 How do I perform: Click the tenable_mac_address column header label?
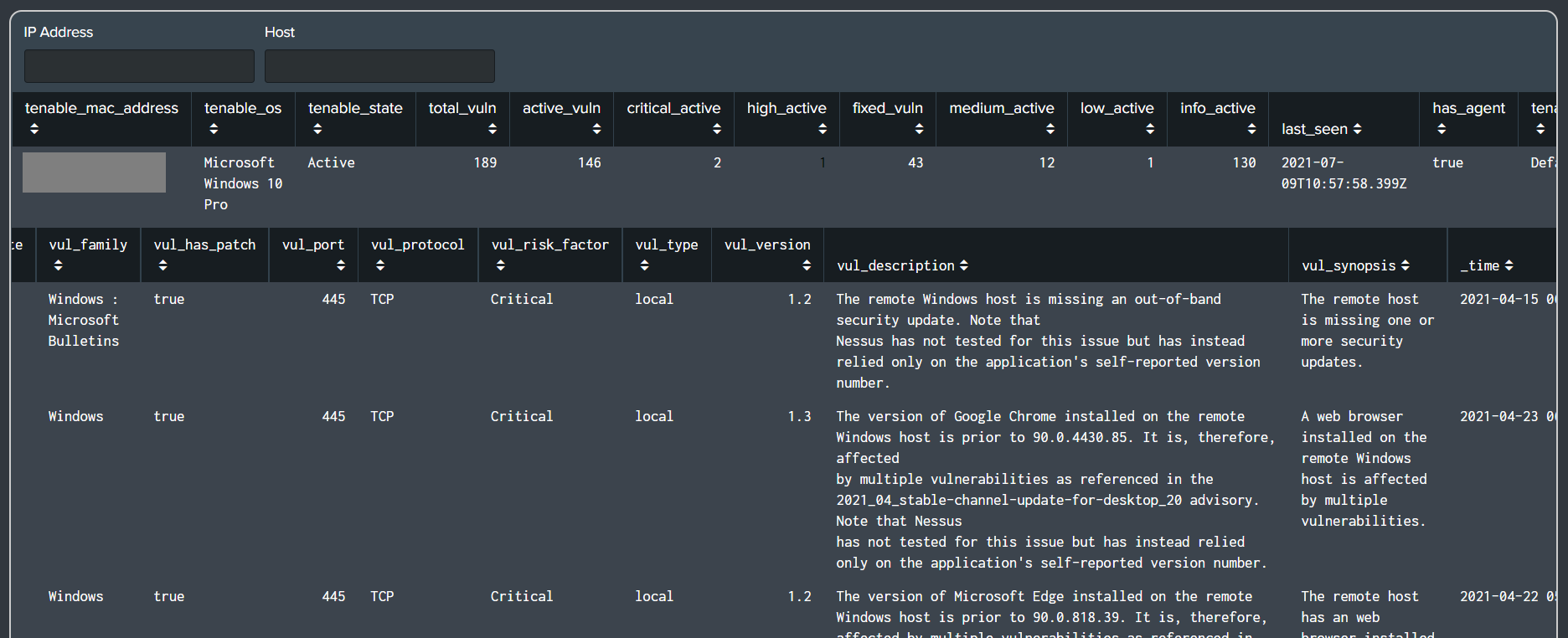pos(101,108)
